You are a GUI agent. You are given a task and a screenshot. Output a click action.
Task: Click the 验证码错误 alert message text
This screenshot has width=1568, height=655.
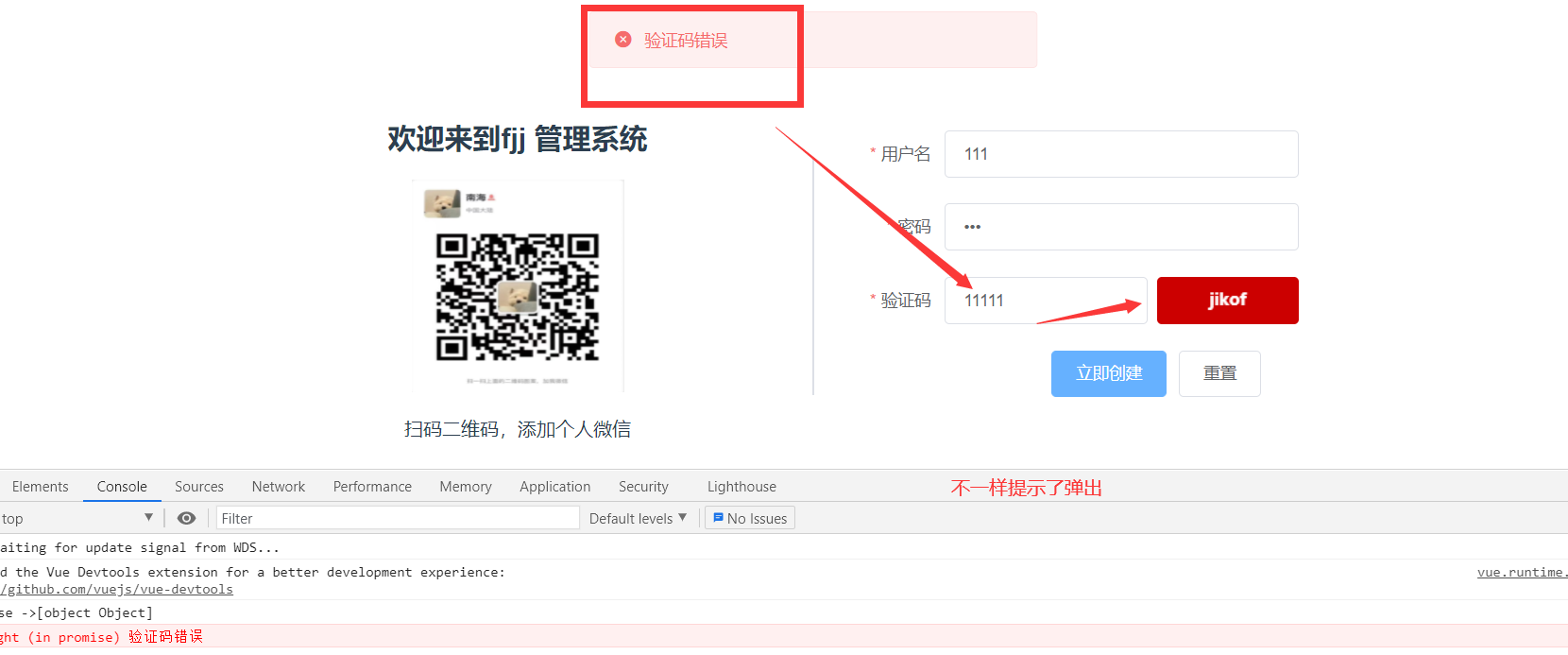(x=686, y=40)
